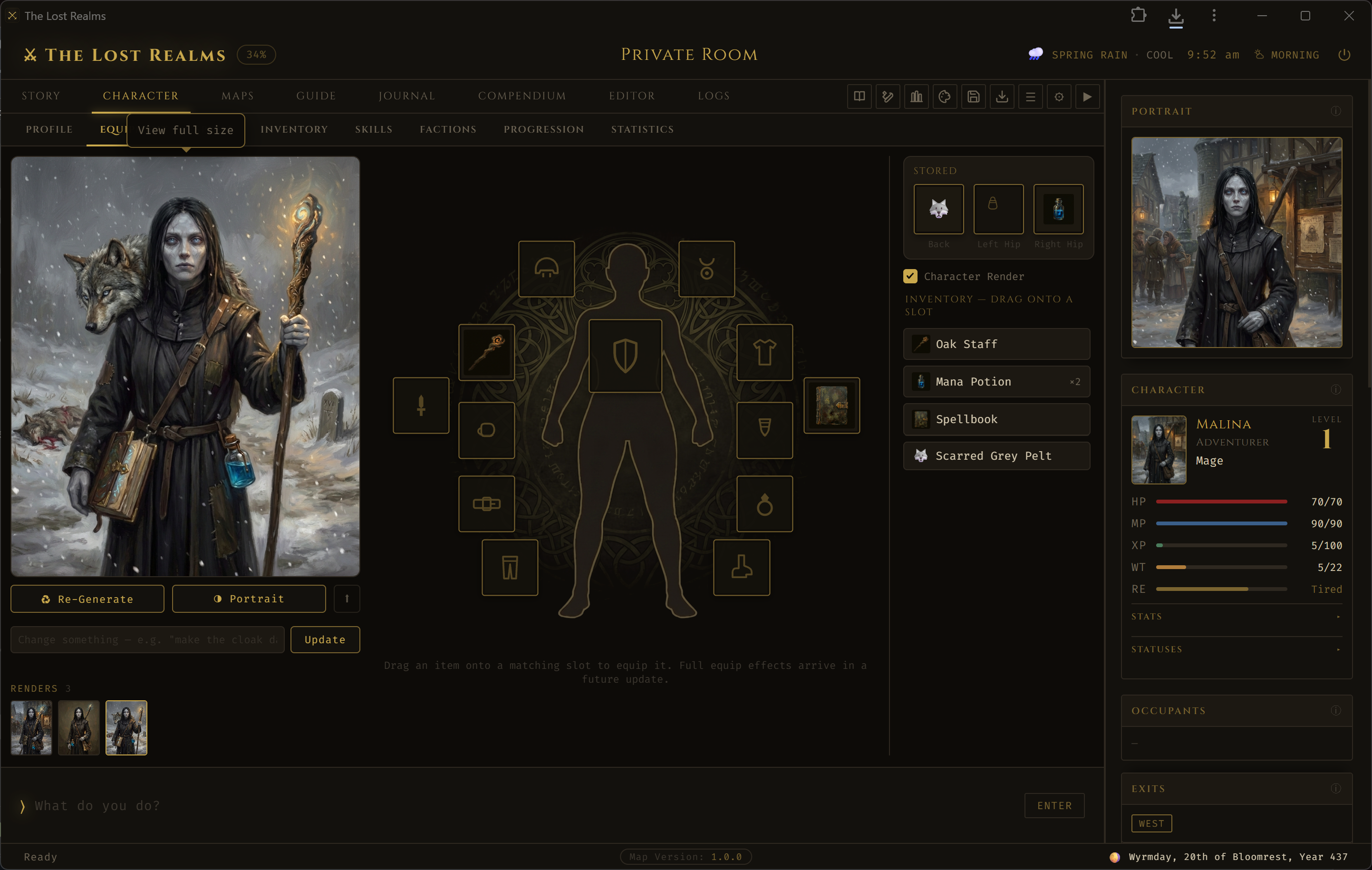Click Occupants panel info icon
The height and width of the screenshot is (870, 1372).
coord(1335,710)
